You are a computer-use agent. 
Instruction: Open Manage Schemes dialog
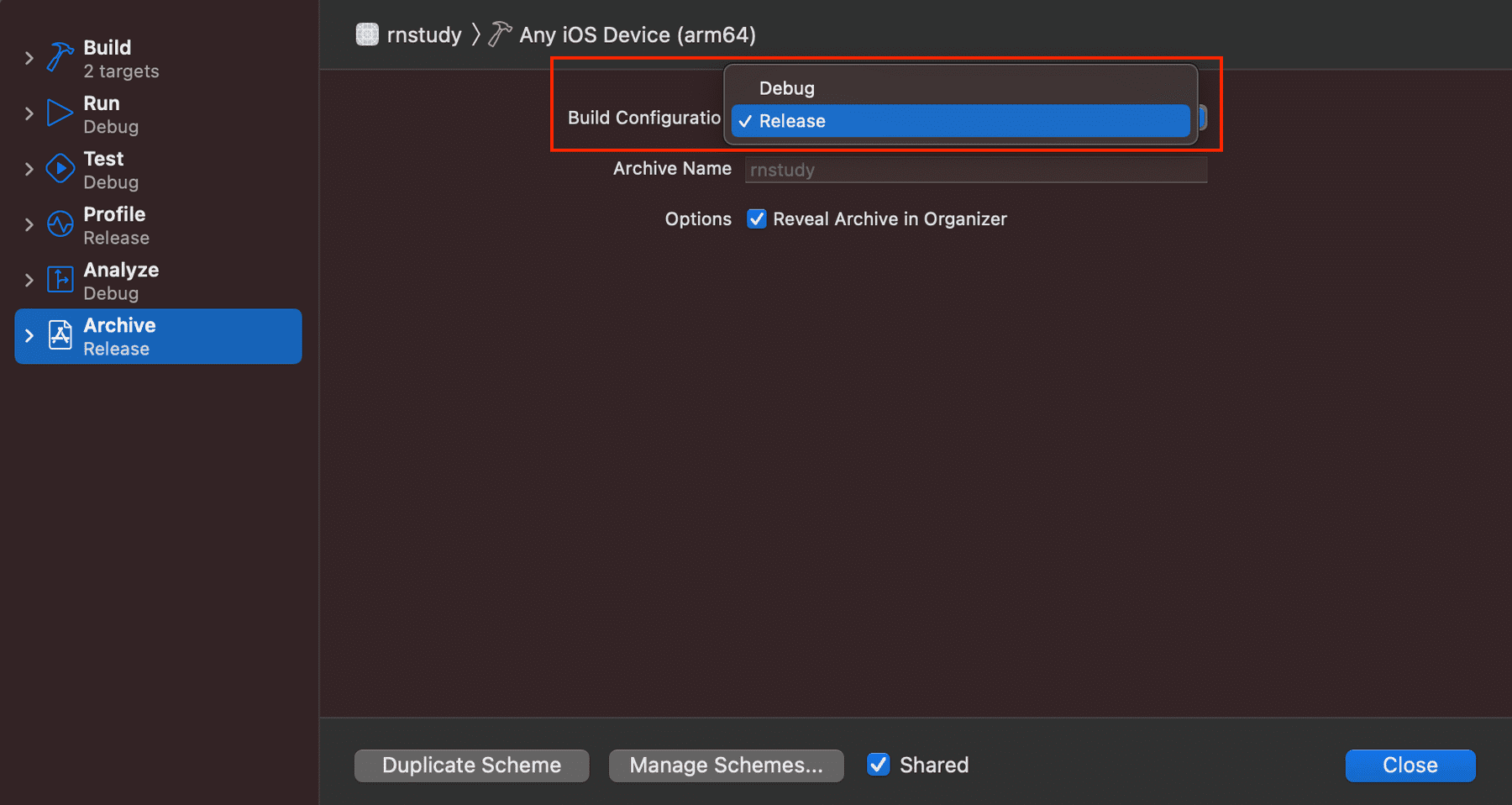[726, 766]
